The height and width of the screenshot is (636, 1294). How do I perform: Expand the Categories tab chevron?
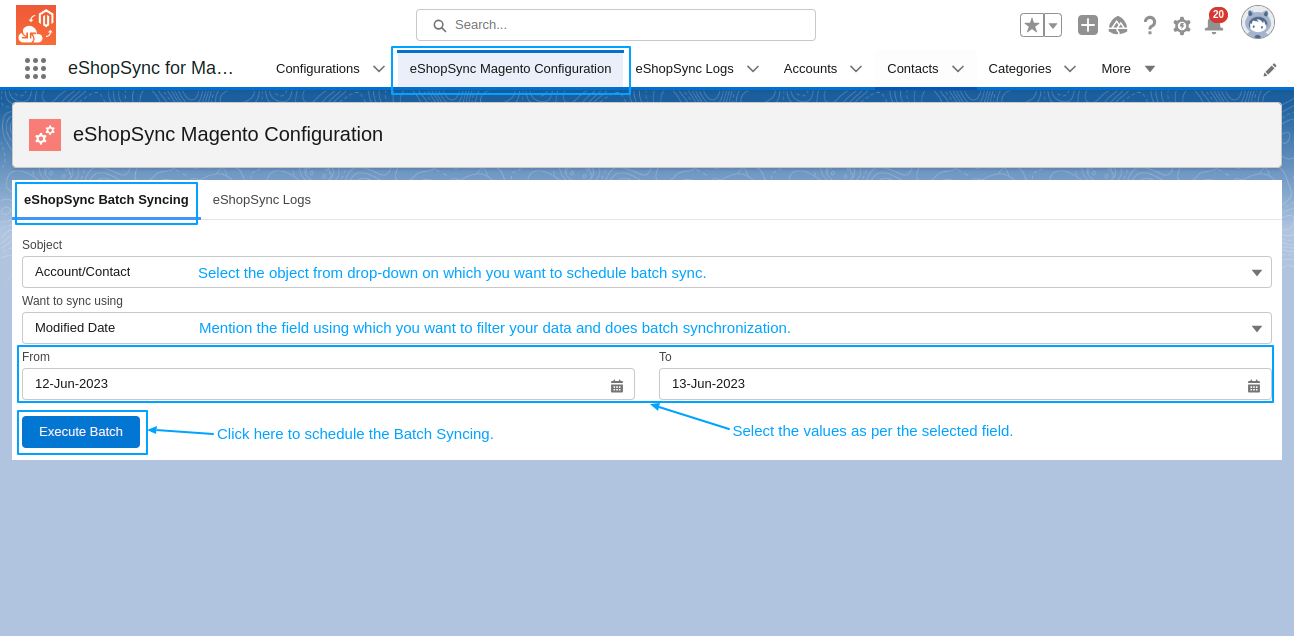click(1070, 68)
